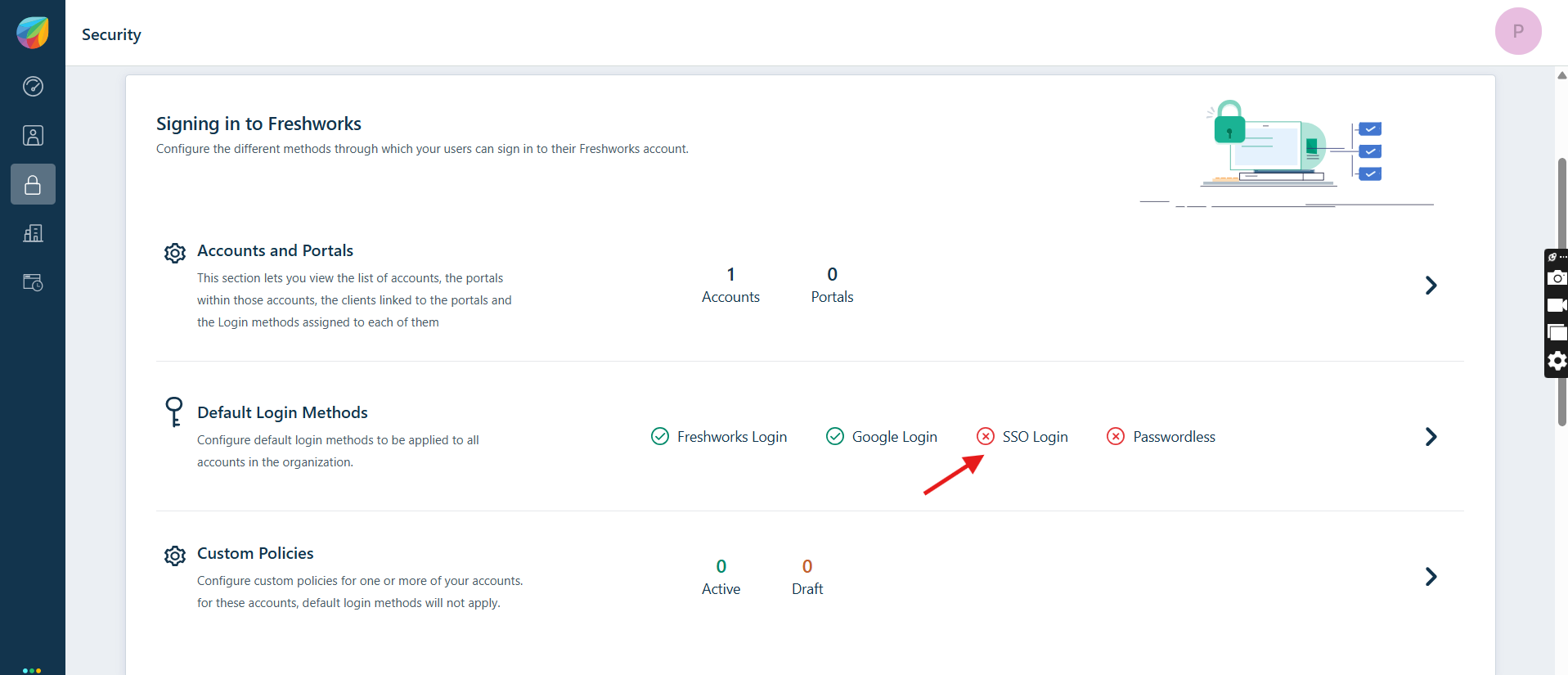This screenshot has width=1568, height=675.
Task: Click the Freshworks Login green check icon
Action: tap(660, 436)
